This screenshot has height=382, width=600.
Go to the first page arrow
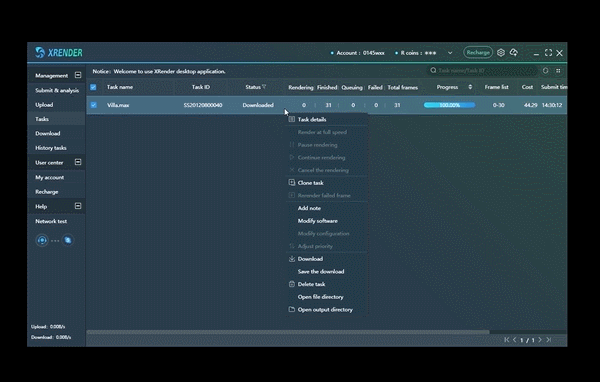click(x=507, y=340)
